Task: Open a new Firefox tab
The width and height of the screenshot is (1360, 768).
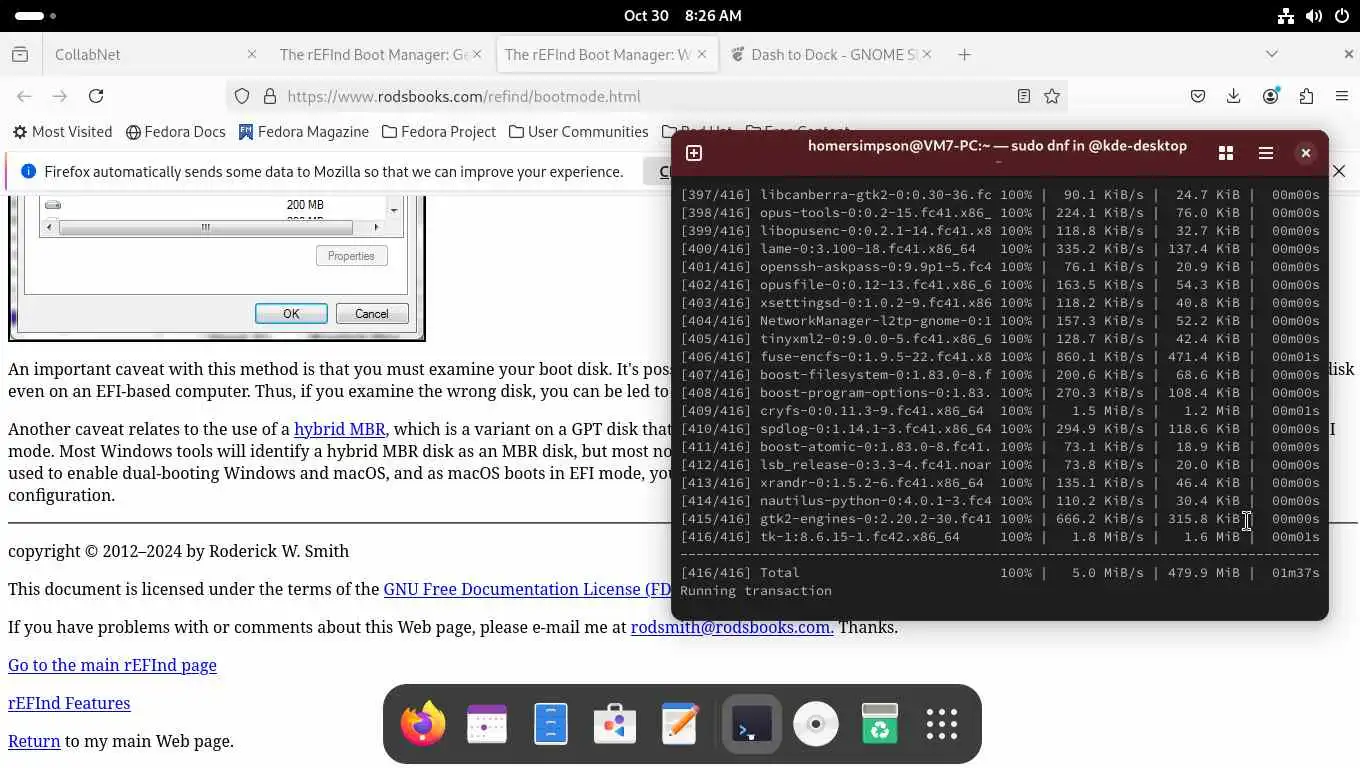Action: click(964, 54)
